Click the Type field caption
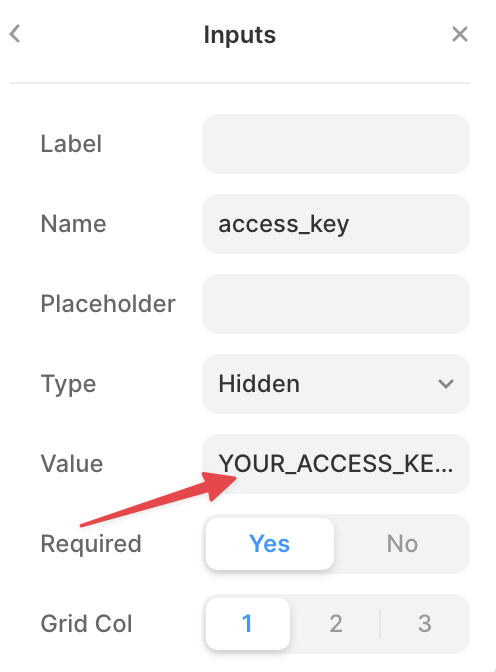 pyautogui.click(x=68, y=384)
